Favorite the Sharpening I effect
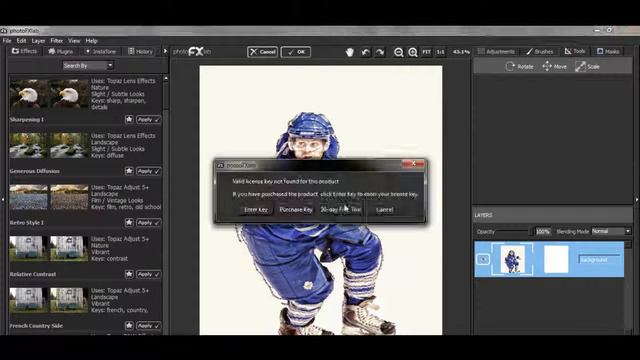This screenshot has width=640, height=360. 129,120
